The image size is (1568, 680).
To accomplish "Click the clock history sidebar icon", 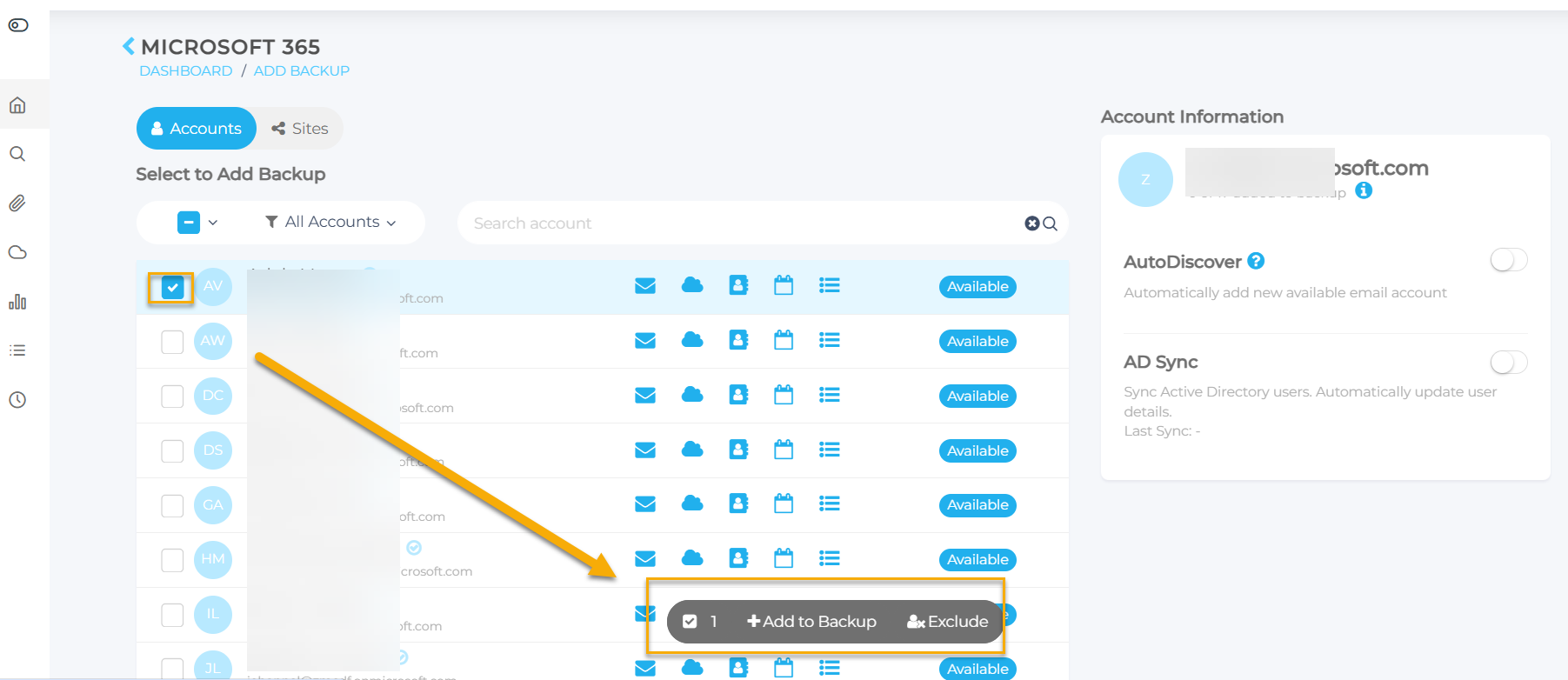I will [17, 400].
